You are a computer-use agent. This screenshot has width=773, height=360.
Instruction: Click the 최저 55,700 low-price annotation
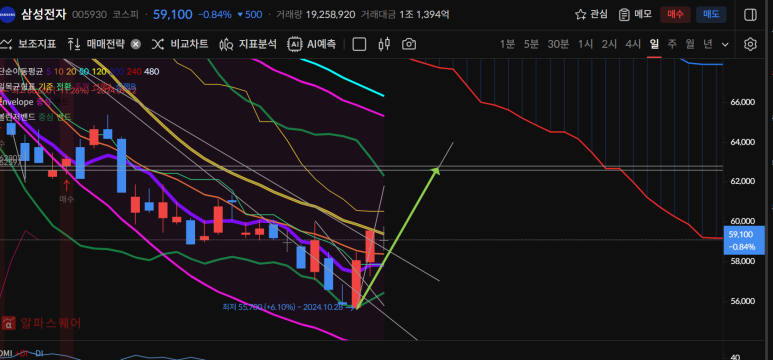288,307
